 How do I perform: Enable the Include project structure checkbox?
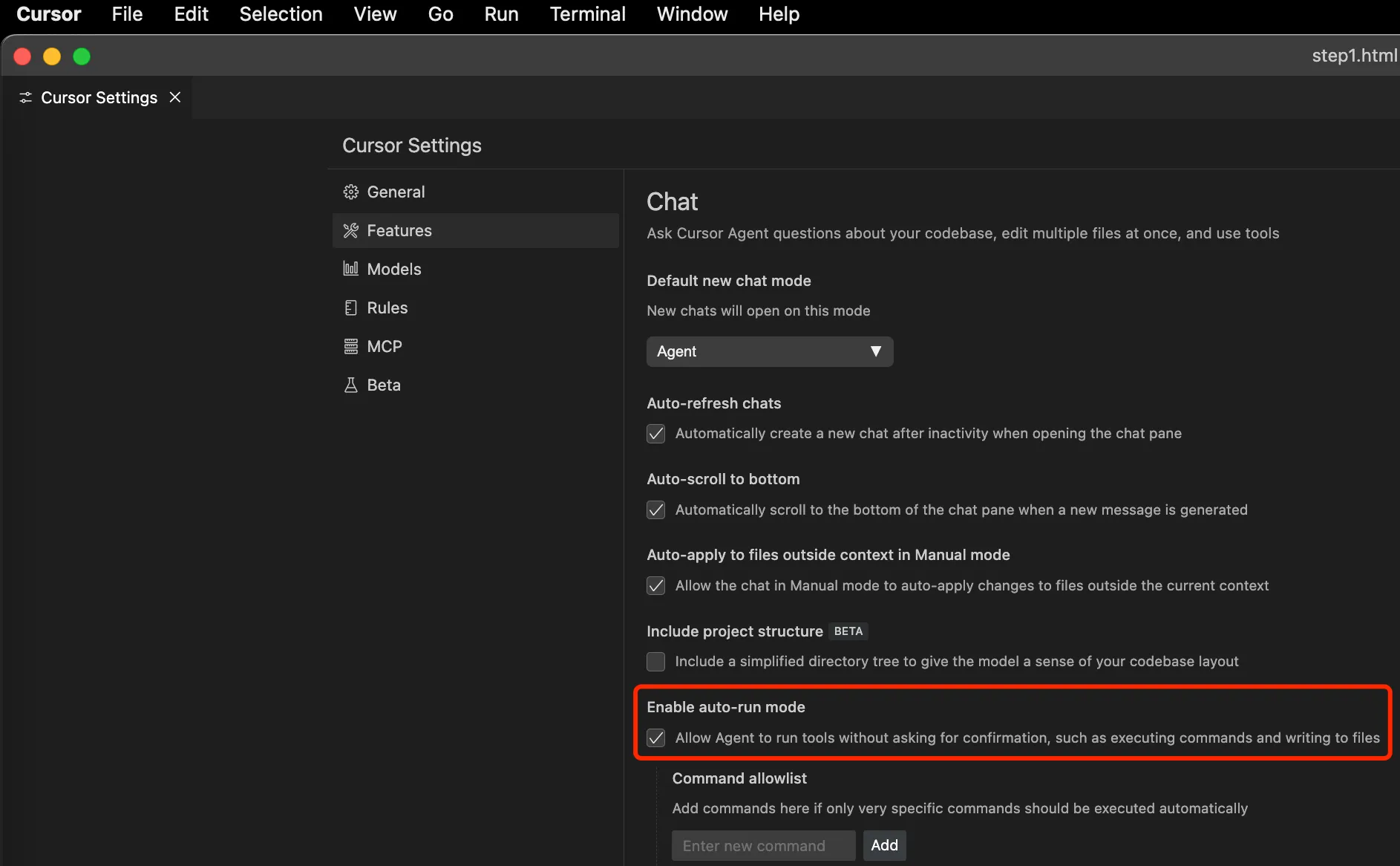[x=655, y=661]
